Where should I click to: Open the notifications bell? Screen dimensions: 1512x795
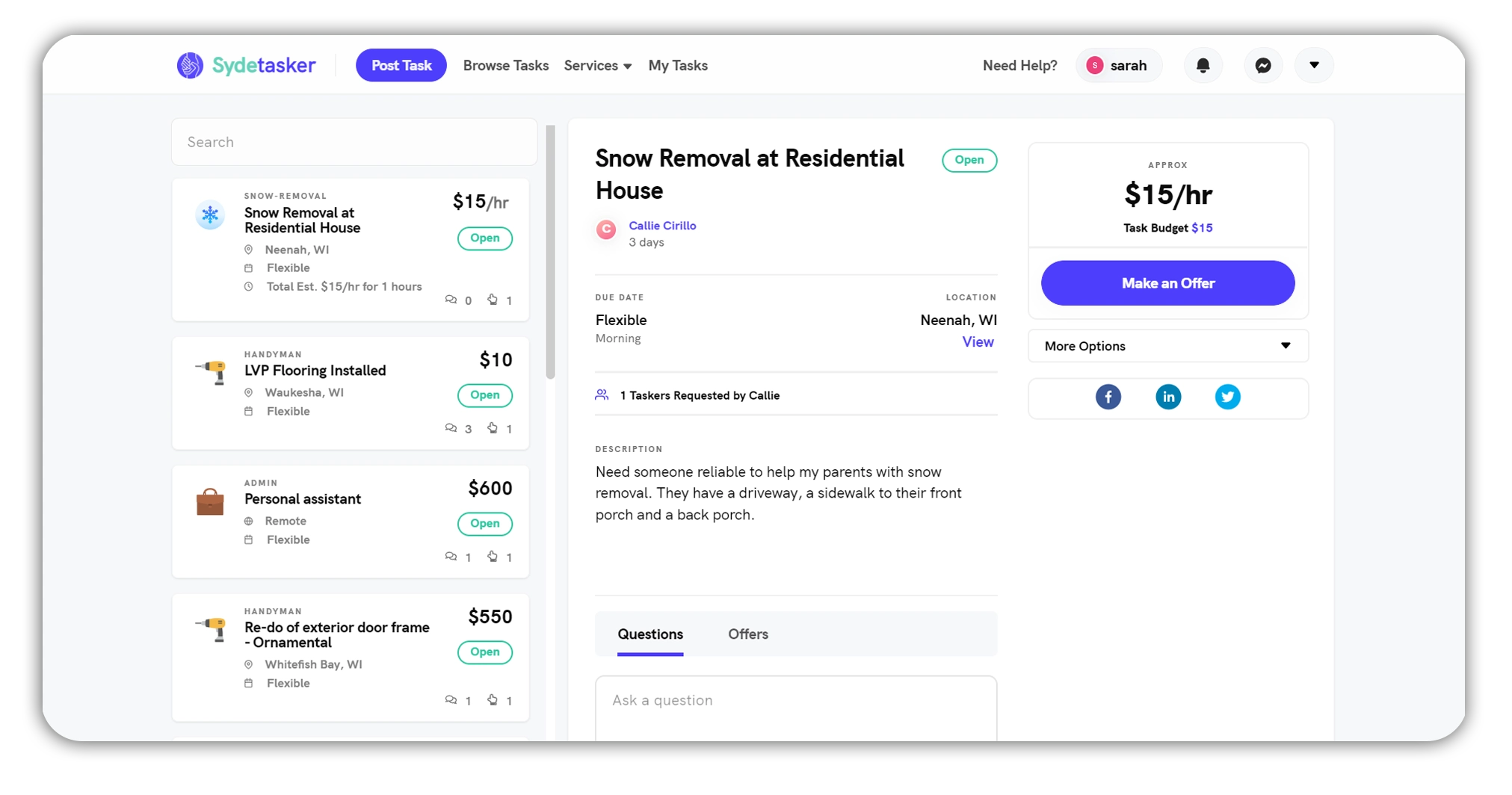[x=1203, y=65]
